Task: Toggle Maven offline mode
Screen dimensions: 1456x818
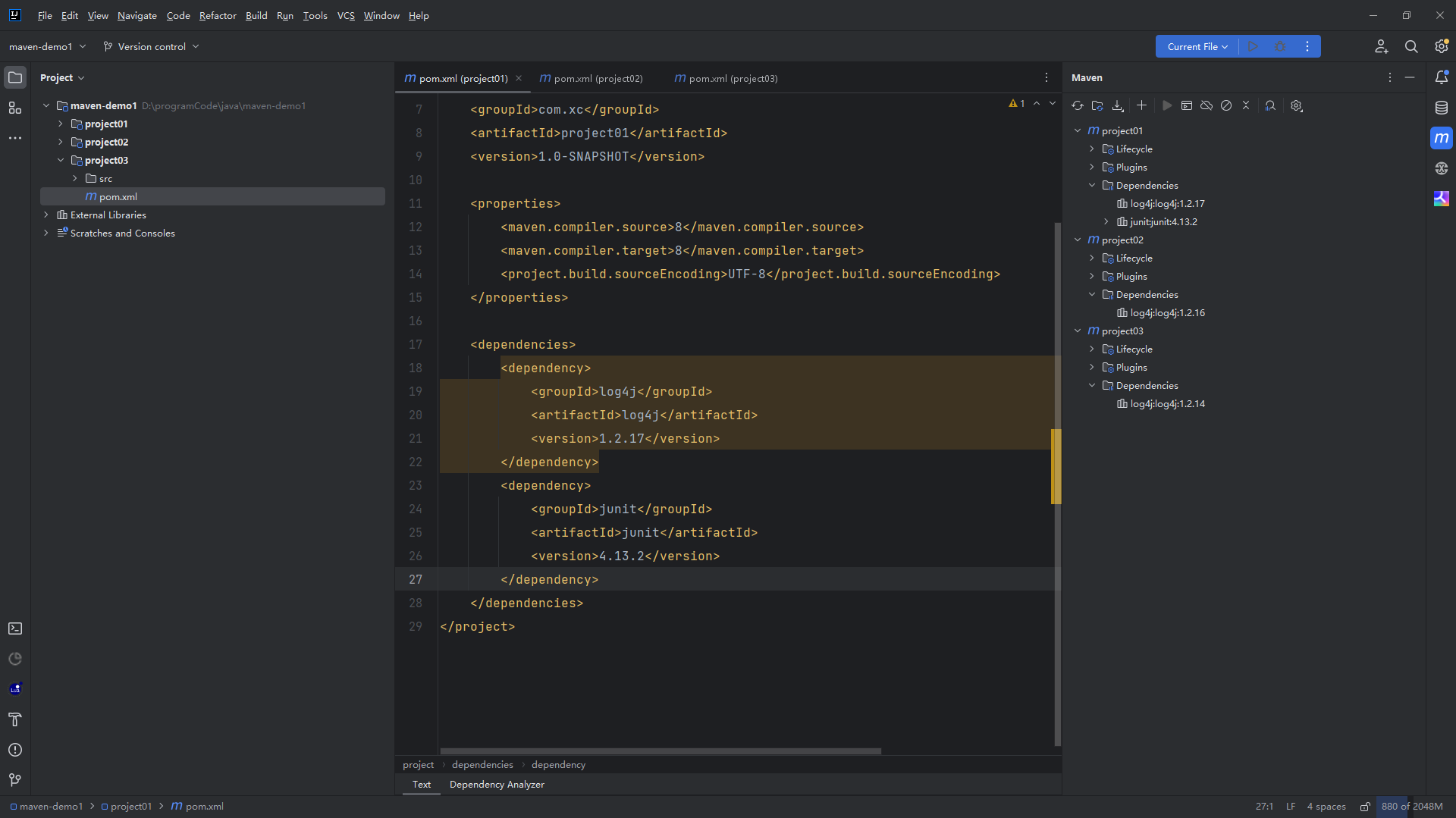Action: (x=1207, y=106)
